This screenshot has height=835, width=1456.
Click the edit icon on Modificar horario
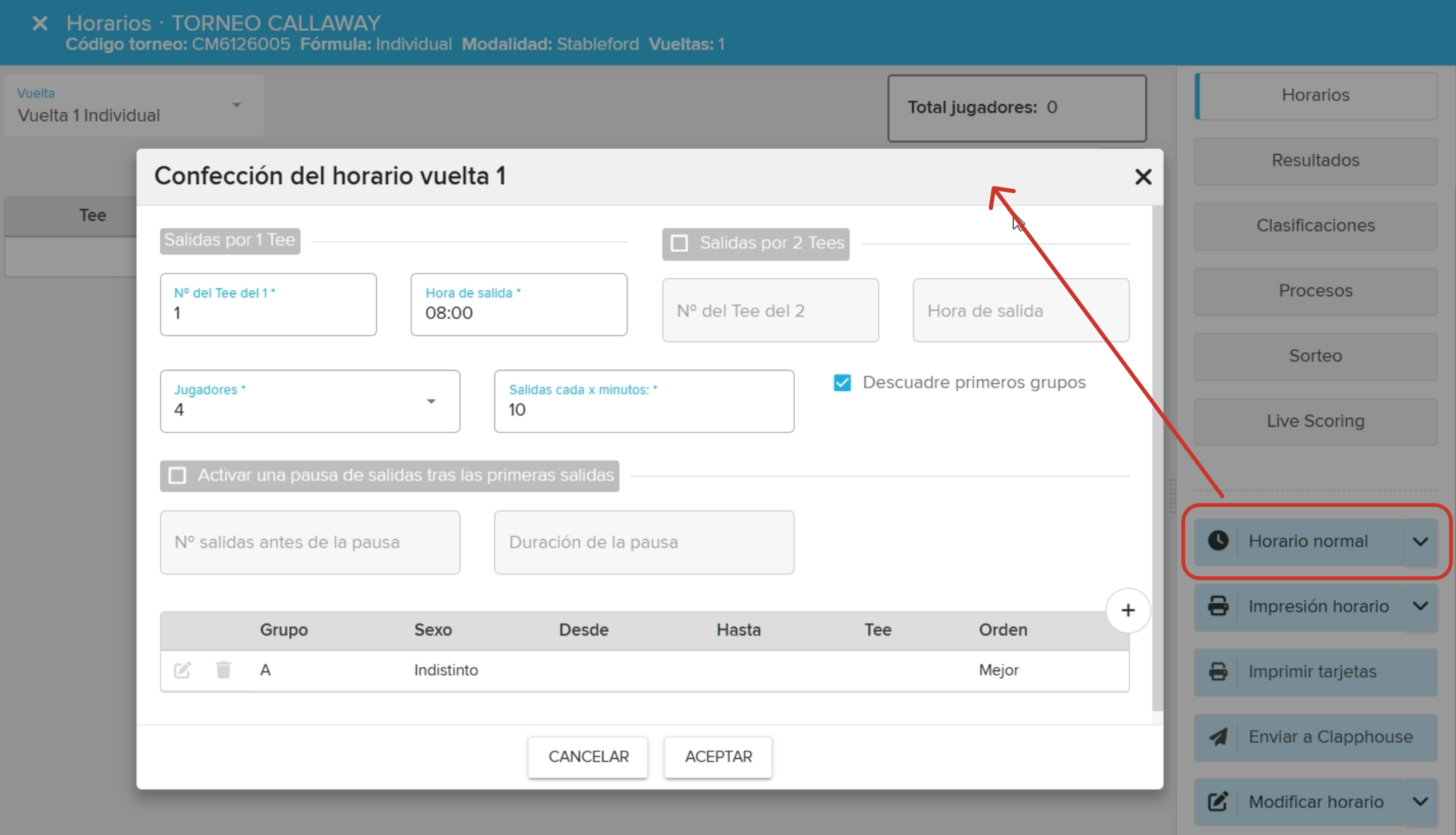[1218, 802]
